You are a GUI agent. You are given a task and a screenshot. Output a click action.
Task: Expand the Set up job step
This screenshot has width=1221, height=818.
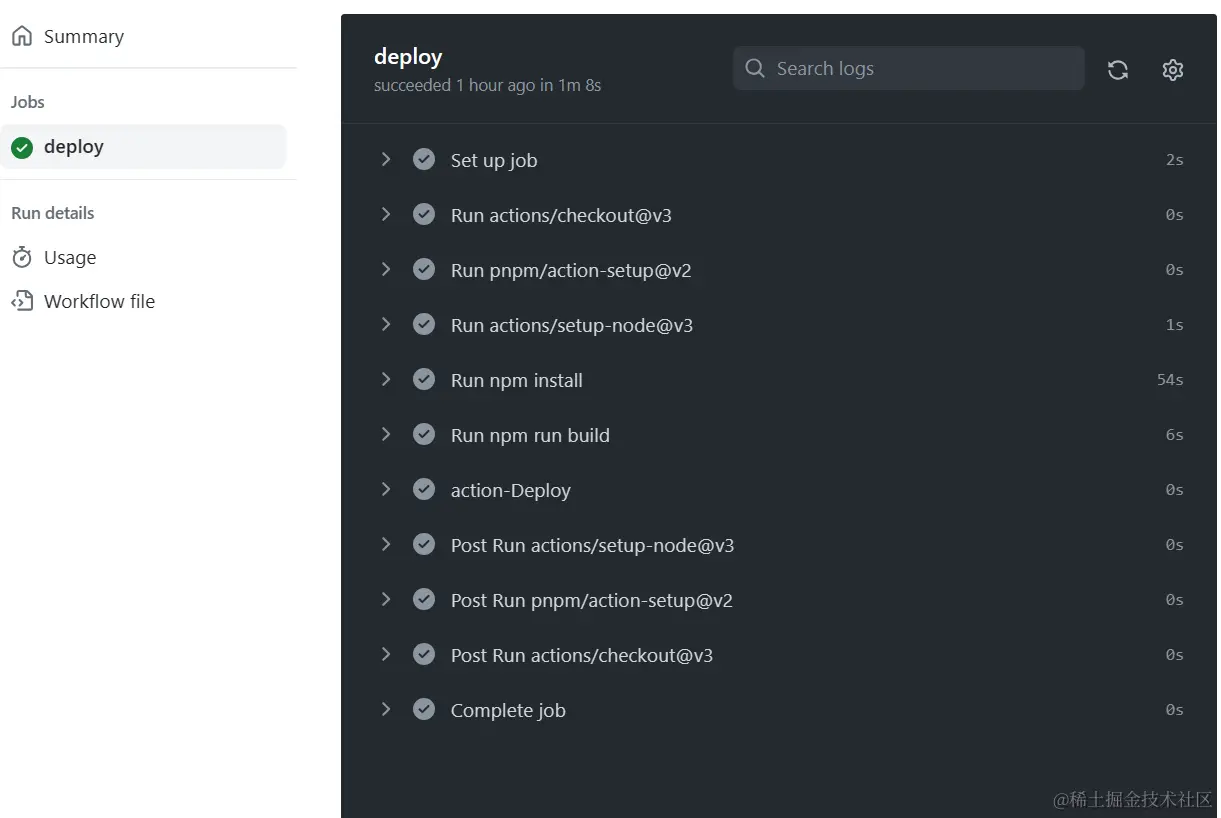click(x=386, y=160)
